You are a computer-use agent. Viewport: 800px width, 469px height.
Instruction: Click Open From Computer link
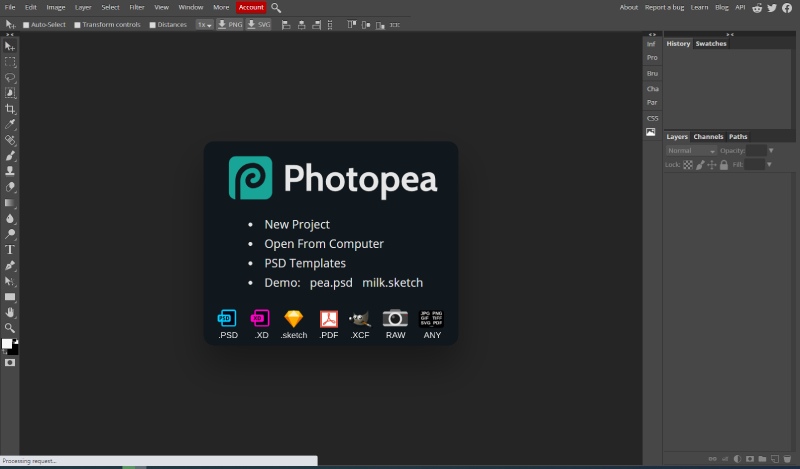pos(324,244)
